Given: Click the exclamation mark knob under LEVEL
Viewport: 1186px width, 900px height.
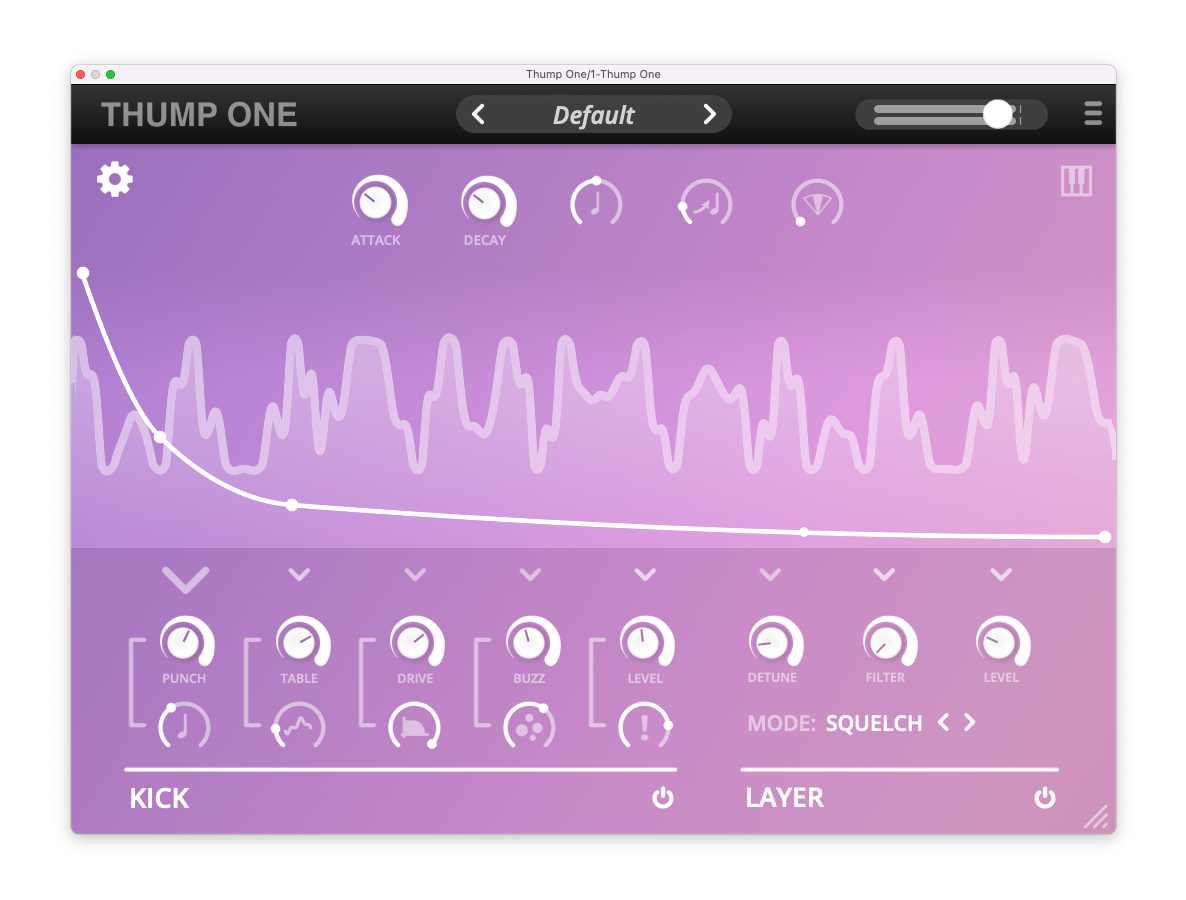Looking at the screenshot, I should 645,725.
